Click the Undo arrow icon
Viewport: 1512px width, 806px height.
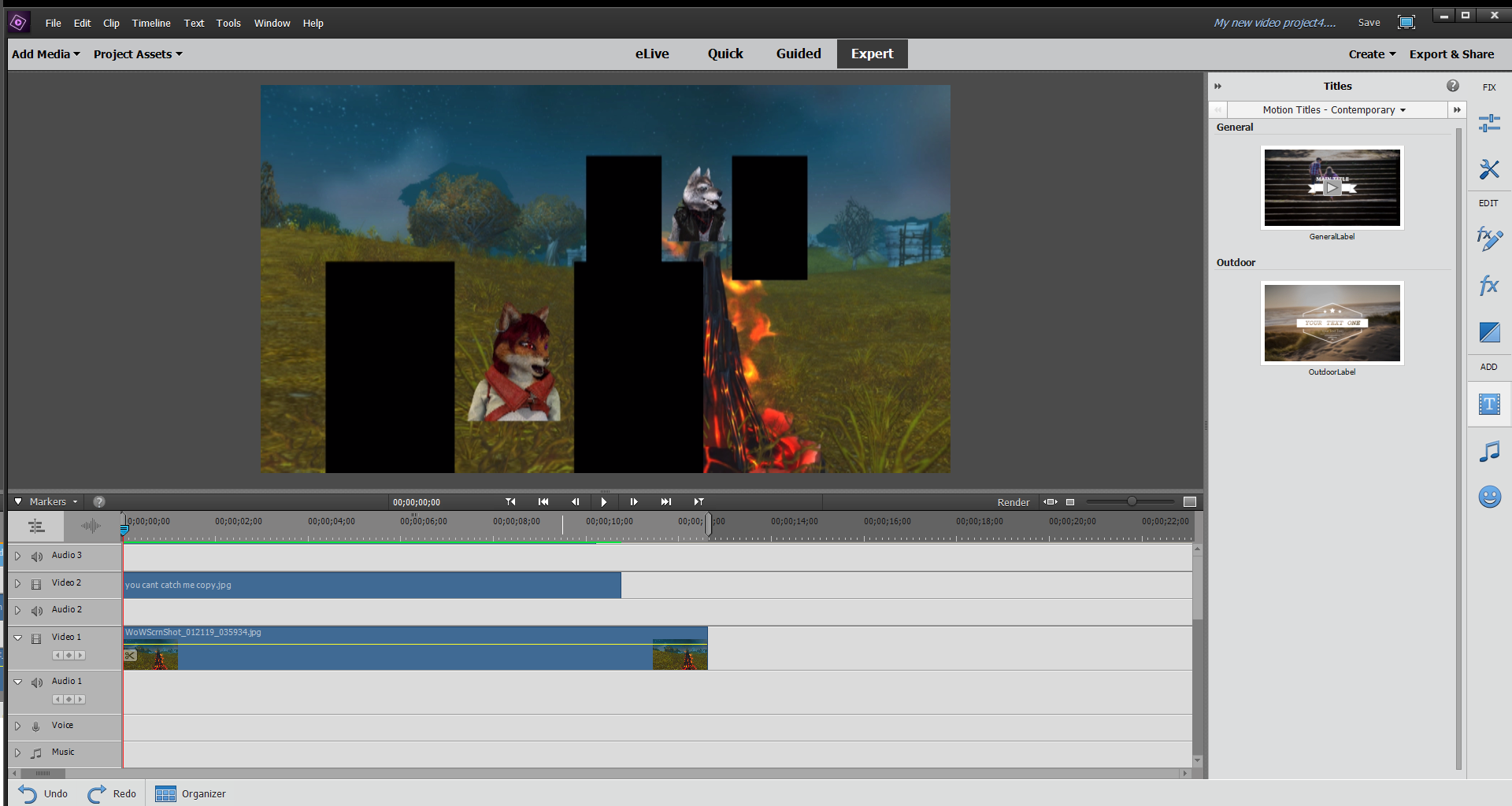pyautogui.click(x=28, y=793)
